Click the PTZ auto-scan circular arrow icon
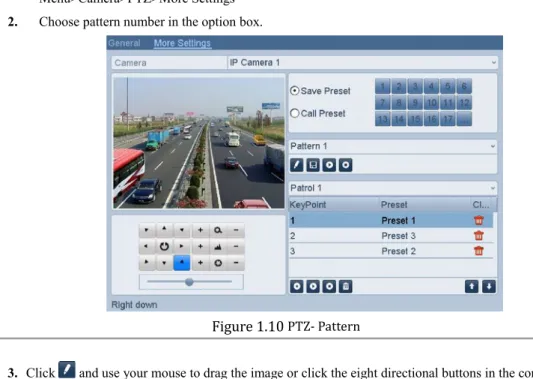This screenshot has height=379, width=533. pyautogui.click(x=164, y=246)
